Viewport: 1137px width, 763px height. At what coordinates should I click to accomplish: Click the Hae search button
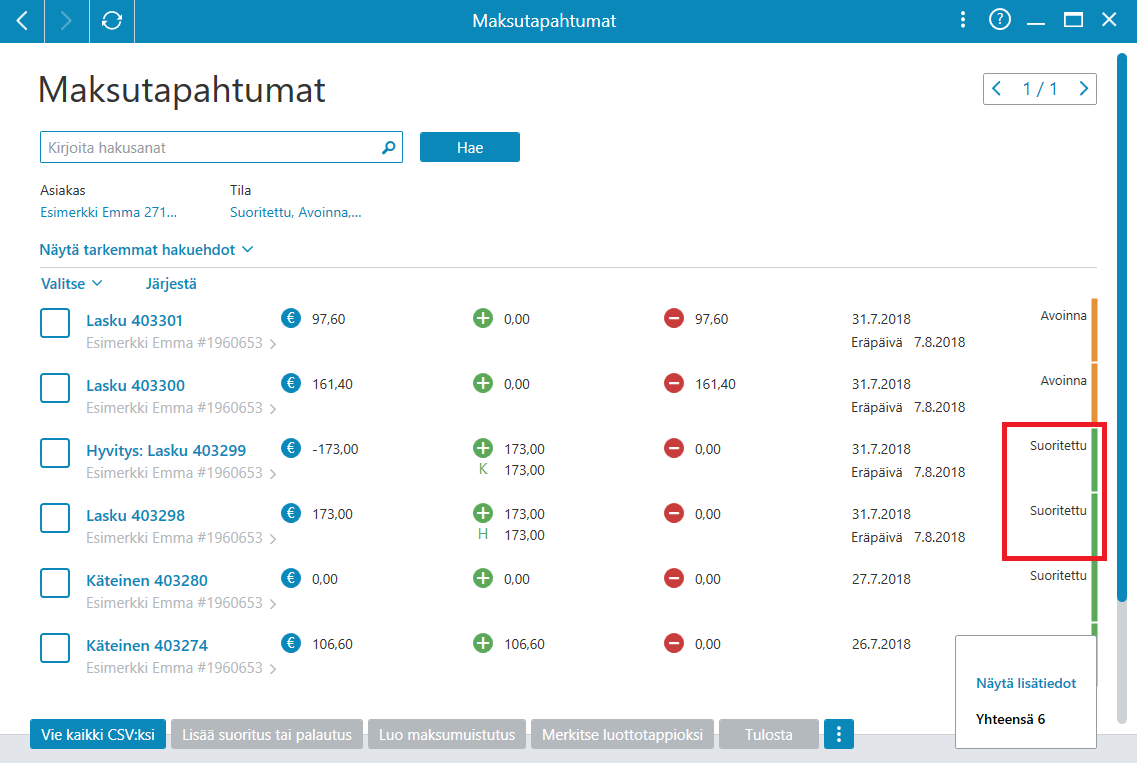click(x=470, y=147)
